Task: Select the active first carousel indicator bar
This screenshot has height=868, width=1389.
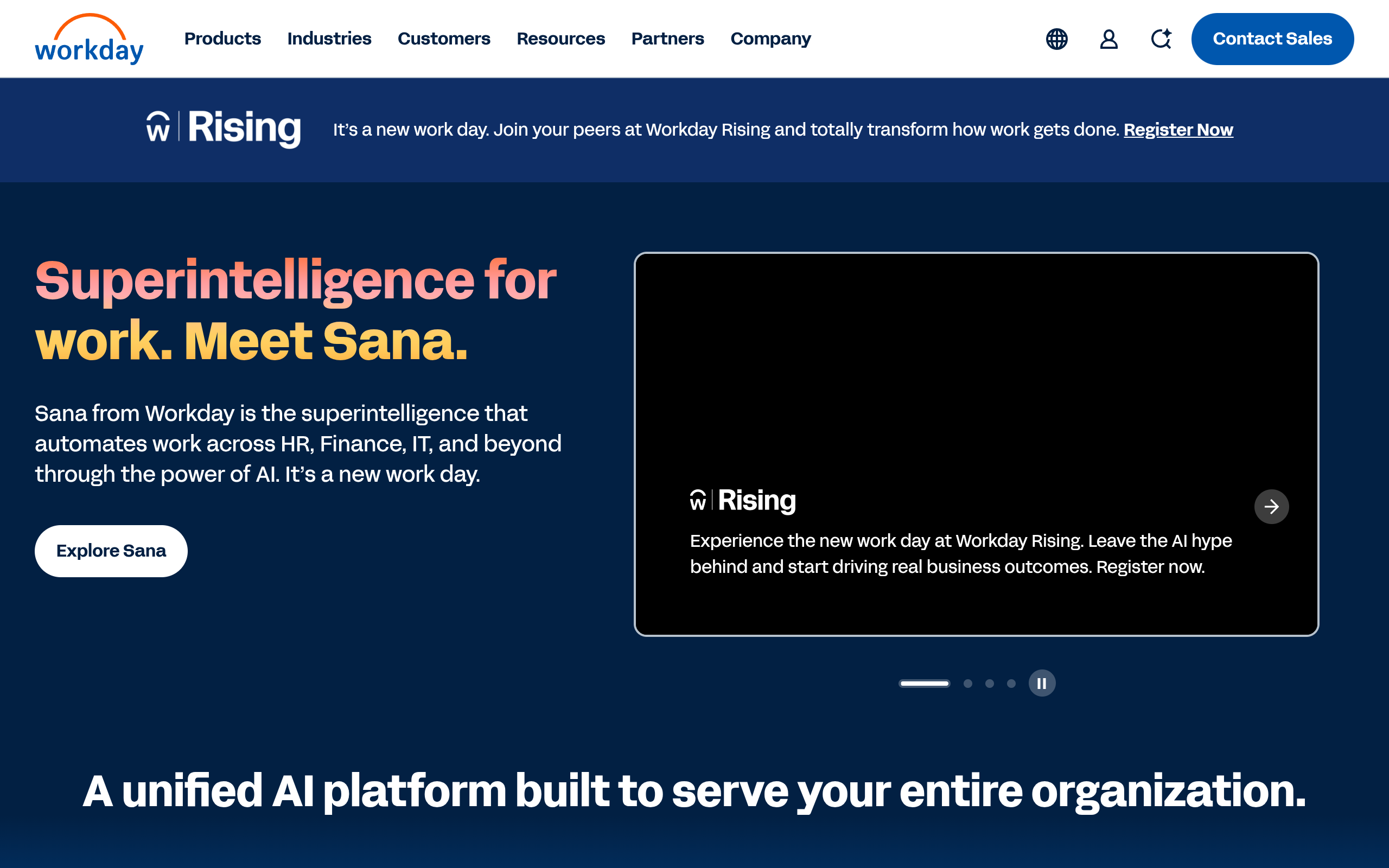Action: 924,683
